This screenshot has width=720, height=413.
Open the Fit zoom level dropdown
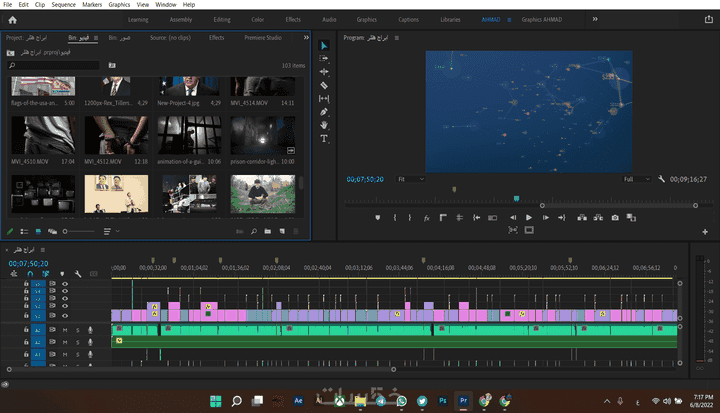click(410, 179)
